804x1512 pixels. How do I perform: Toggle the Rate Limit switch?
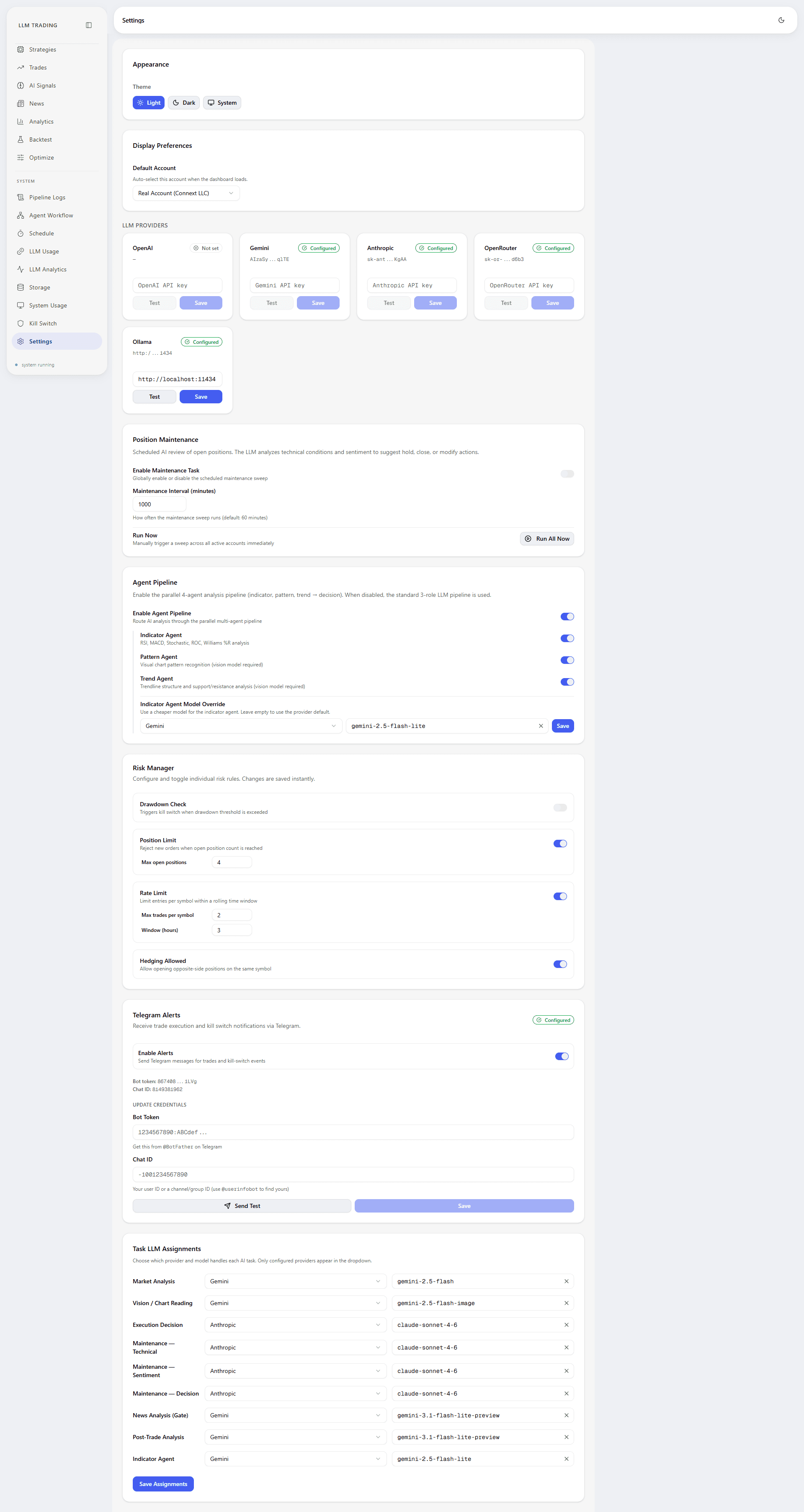pos(560,896)
